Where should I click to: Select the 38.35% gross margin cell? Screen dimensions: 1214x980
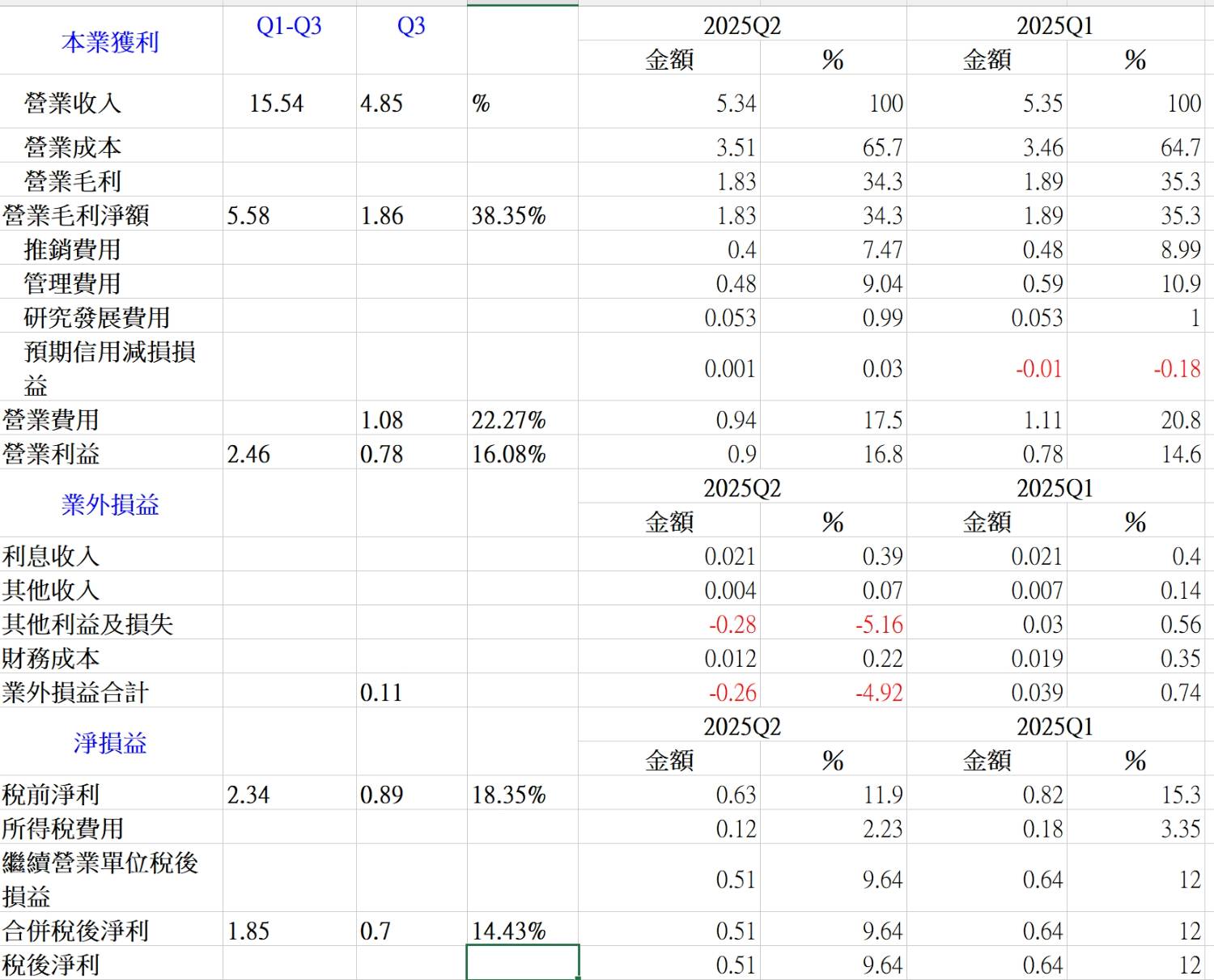[509, 215]
